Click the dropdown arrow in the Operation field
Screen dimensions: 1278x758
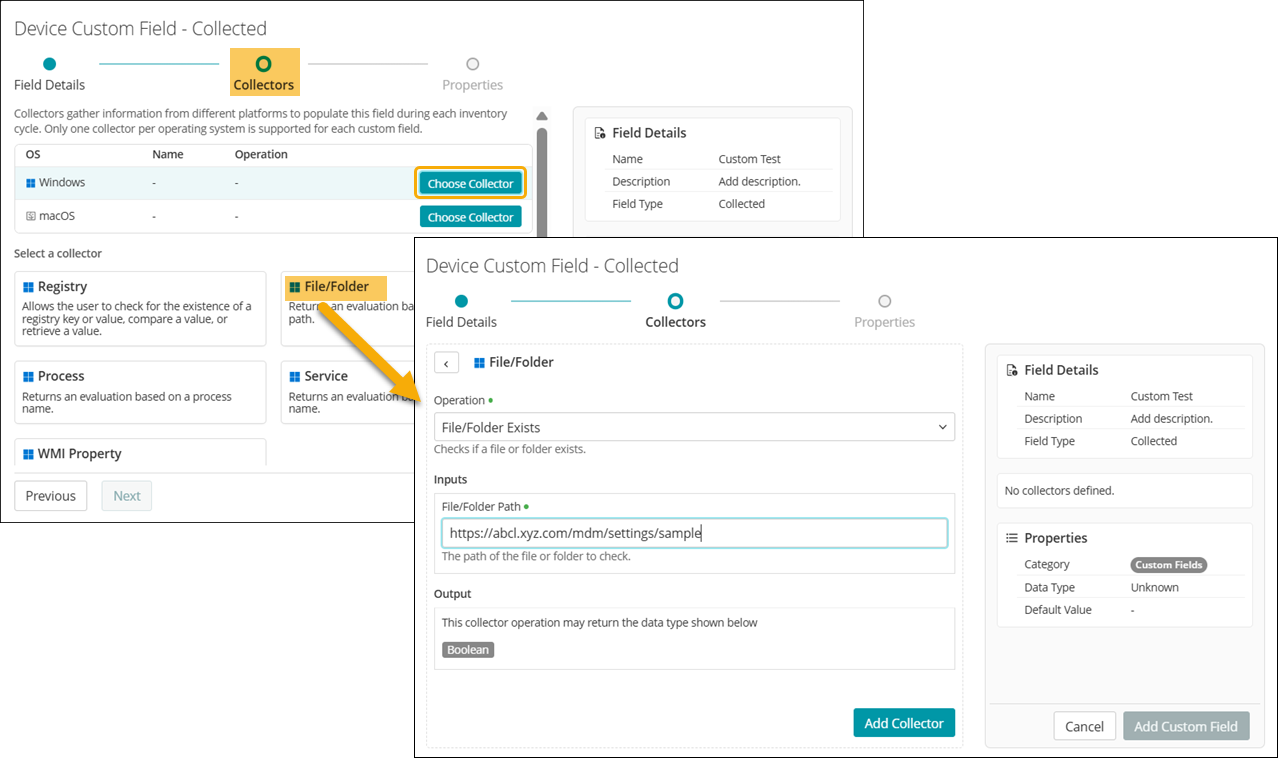click(x=942, y=427)
